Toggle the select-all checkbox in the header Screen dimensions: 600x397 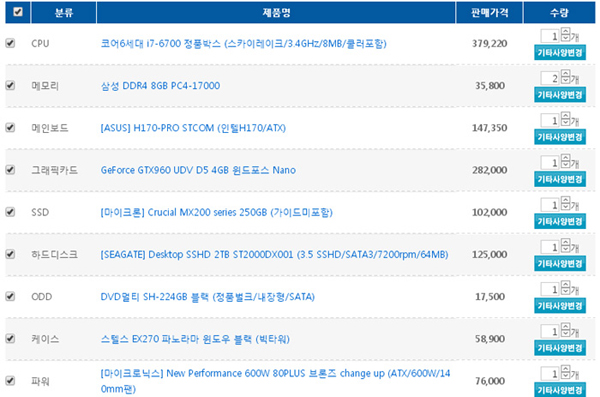[18, 12]
